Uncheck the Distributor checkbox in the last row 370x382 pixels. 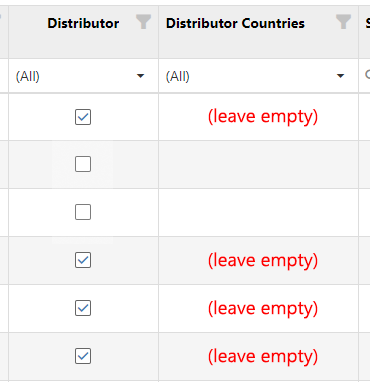[x=83, y=356]
